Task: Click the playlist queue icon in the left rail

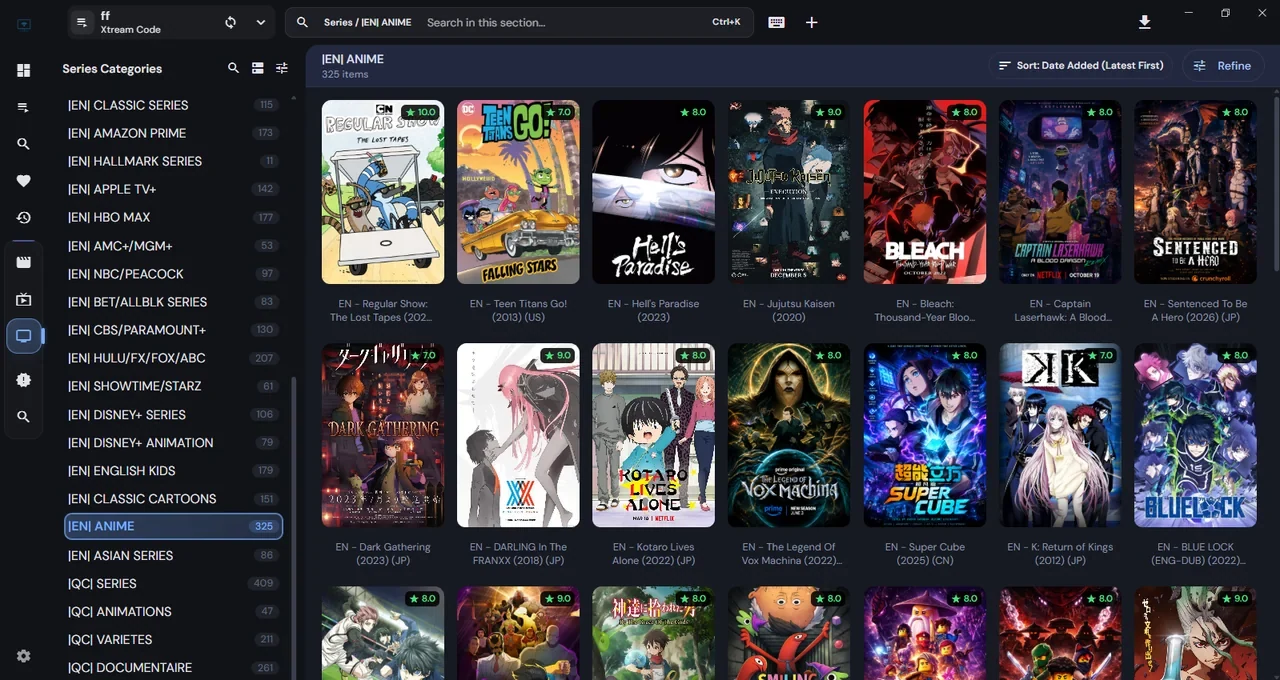Action: coord(24,107)
